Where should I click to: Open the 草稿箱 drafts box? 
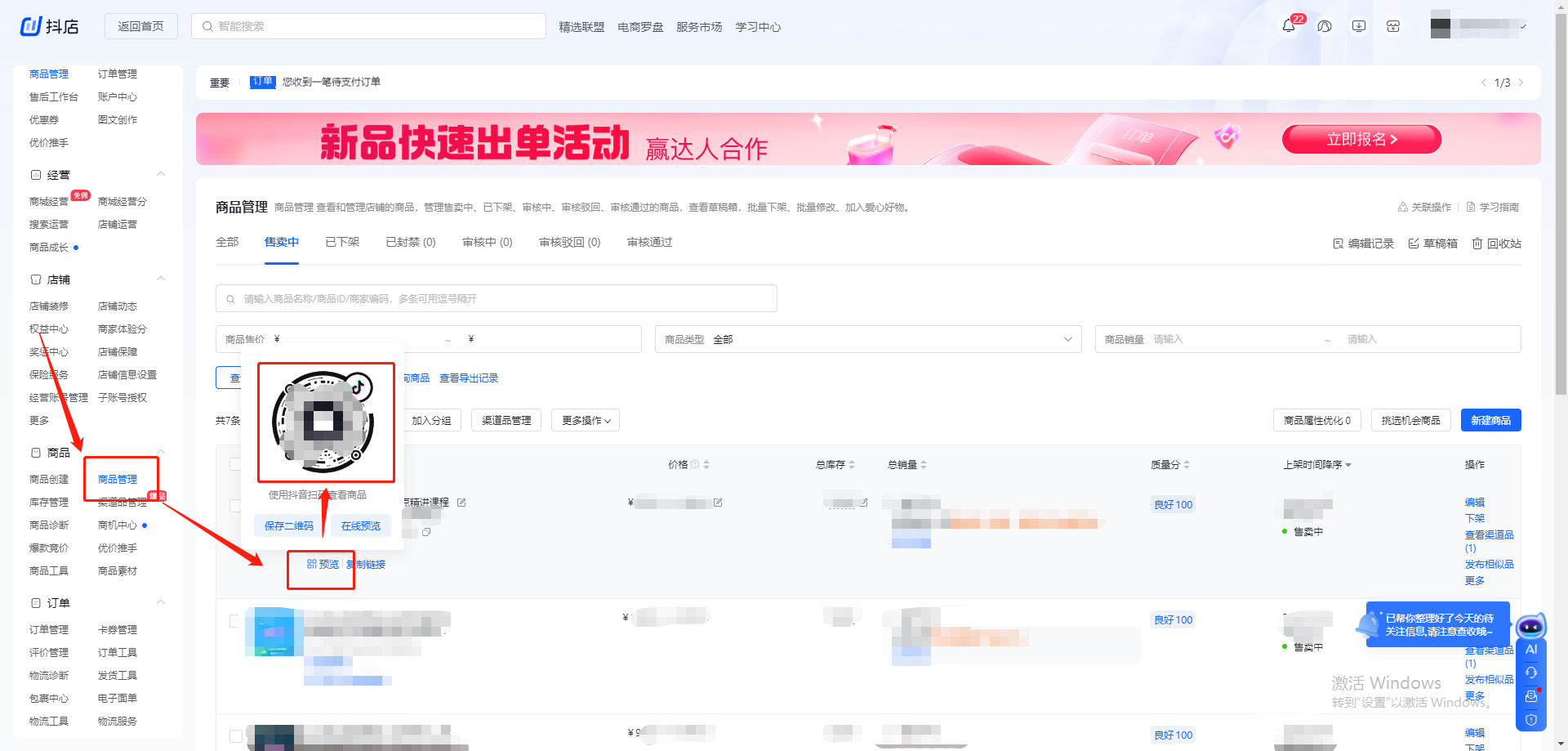pyautogui.click(x=1432, y=244)
